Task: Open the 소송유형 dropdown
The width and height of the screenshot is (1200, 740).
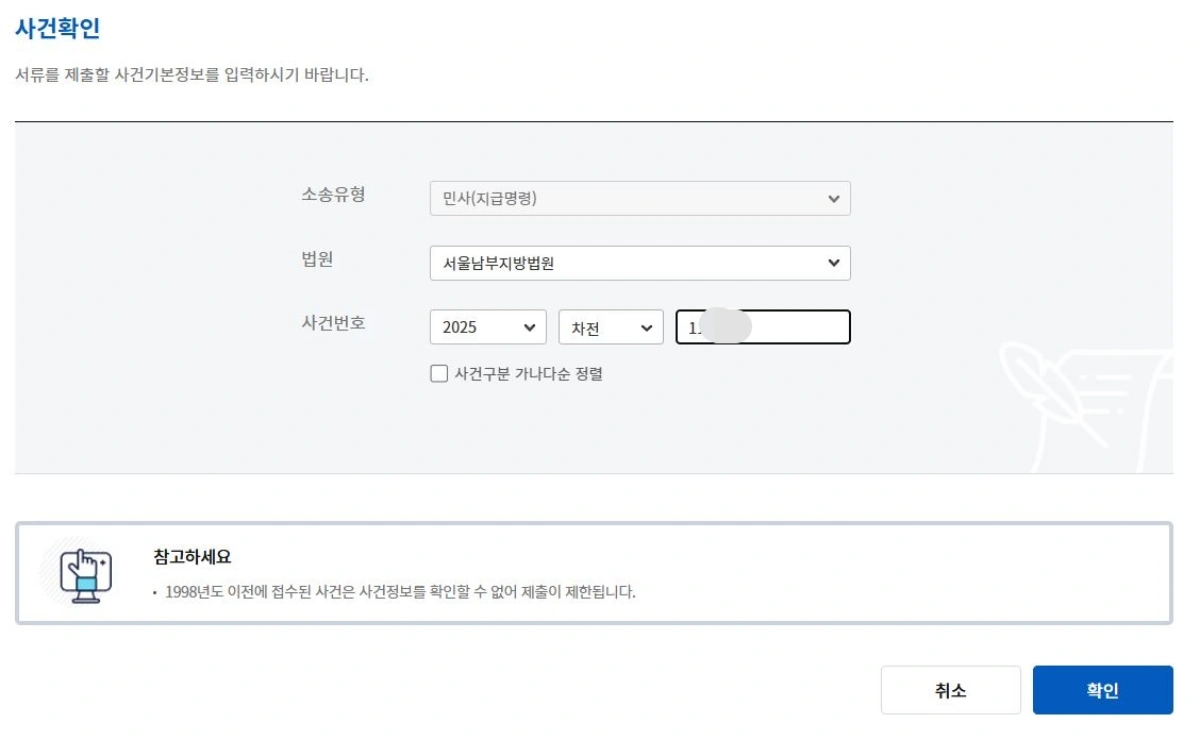Action: [640, 198]
